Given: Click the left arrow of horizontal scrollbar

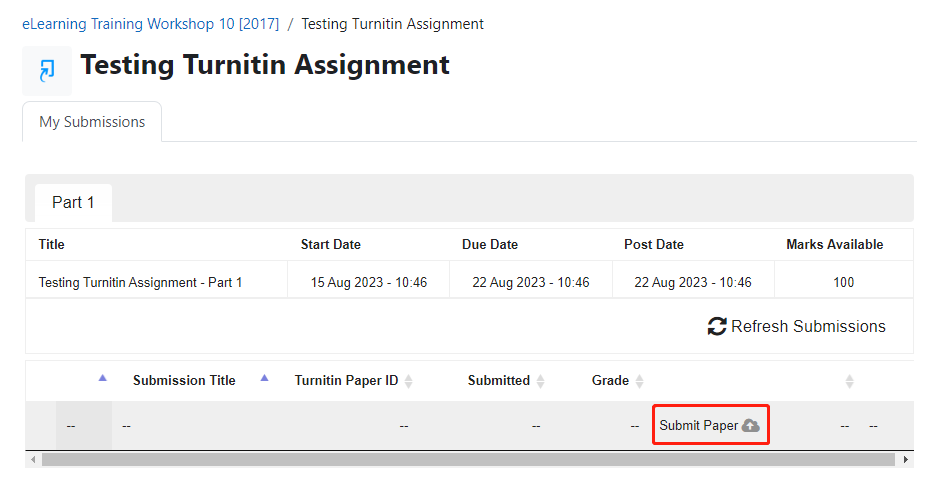Looking at the screenshot, I should click(x=33, y=460).
